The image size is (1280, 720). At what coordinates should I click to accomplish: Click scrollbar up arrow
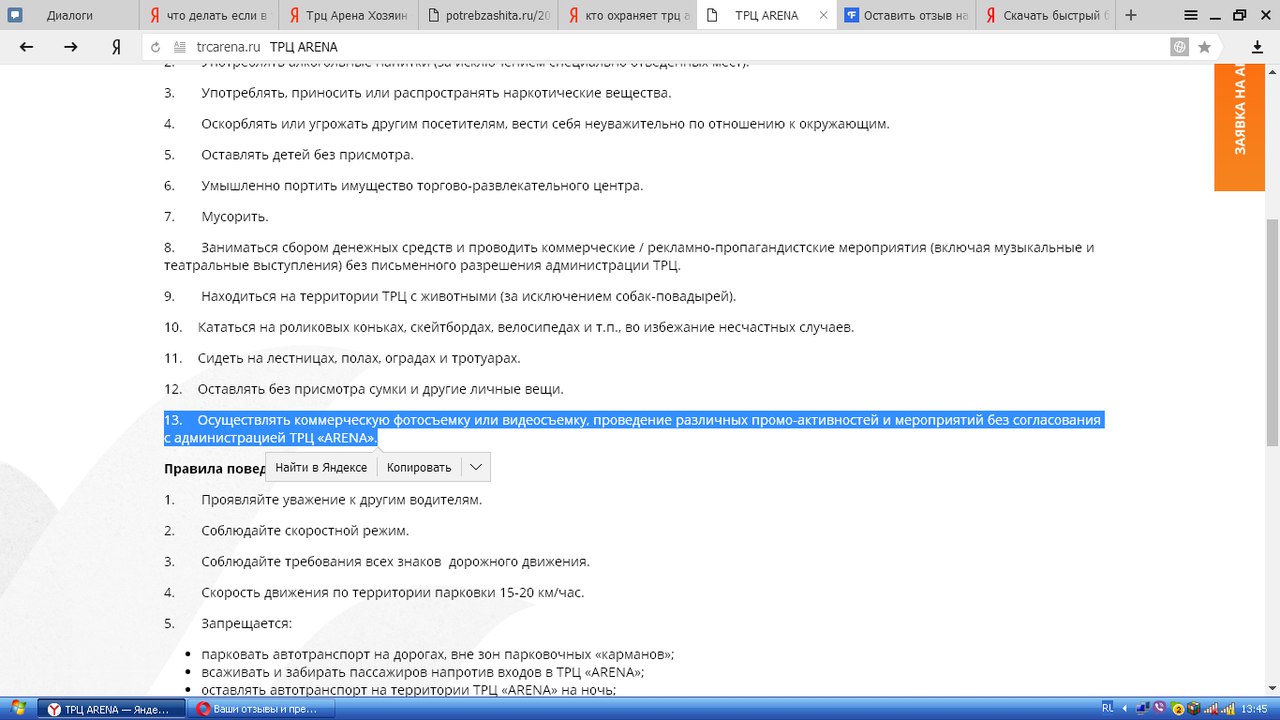[1272, 72]
